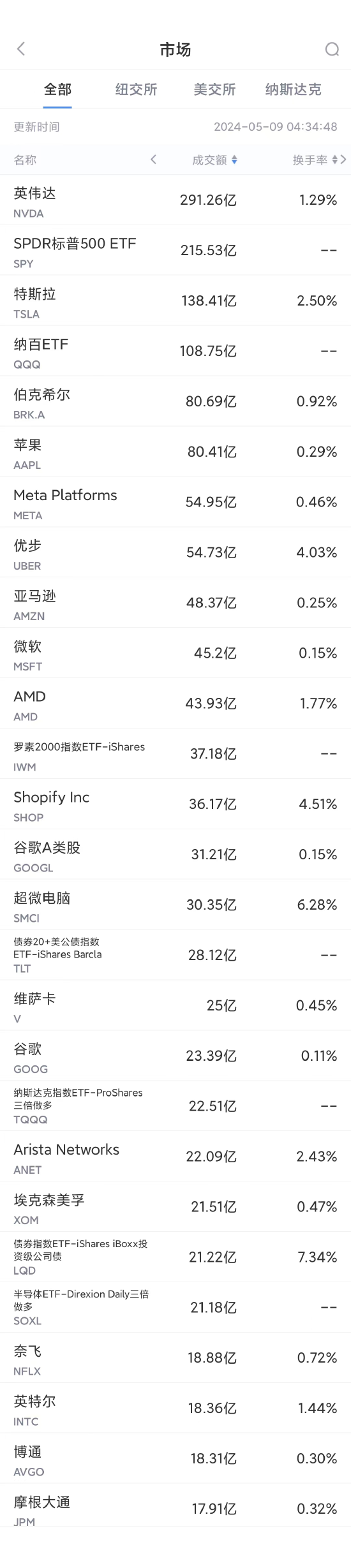Switch to 纳斯达克 tab

(x=294, y=89)
